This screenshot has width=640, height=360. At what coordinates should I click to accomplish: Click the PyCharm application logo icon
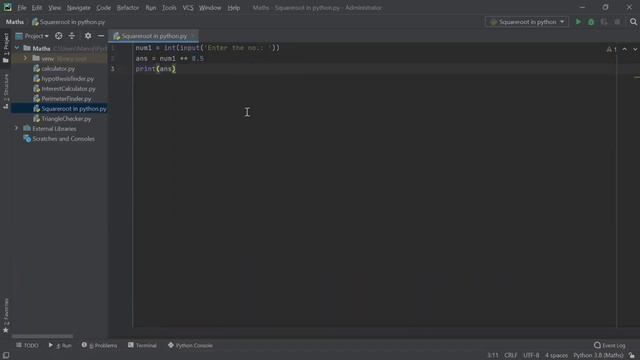pos(7,7)
